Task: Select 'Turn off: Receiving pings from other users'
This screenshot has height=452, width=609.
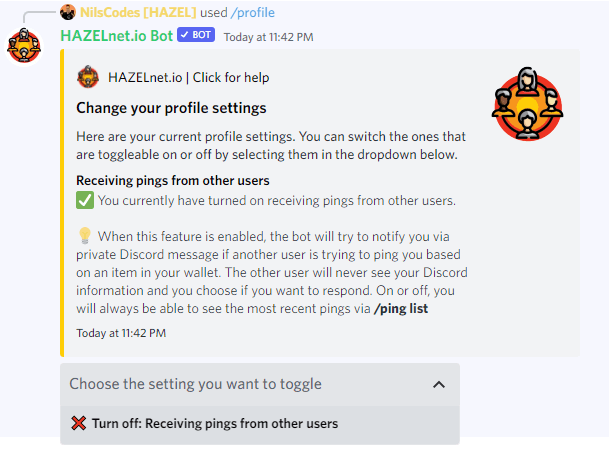Action: coord(260,424)
